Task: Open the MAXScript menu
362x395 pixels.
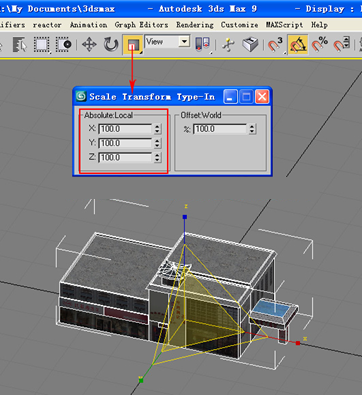Action: [284, 25]
